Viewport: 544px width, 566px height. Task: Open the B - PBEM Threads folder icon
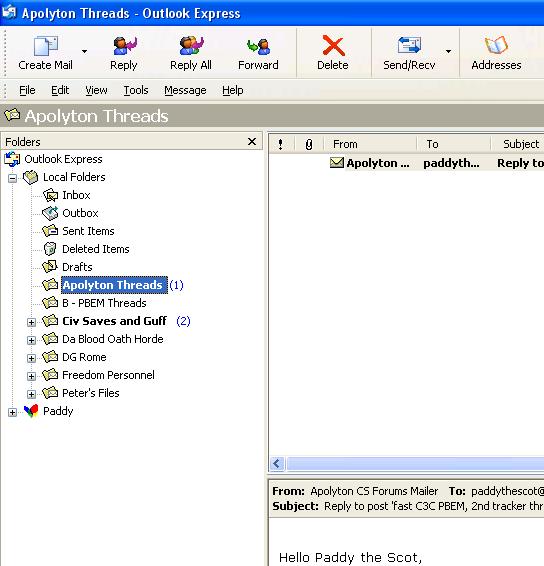[x=50, y=302]
